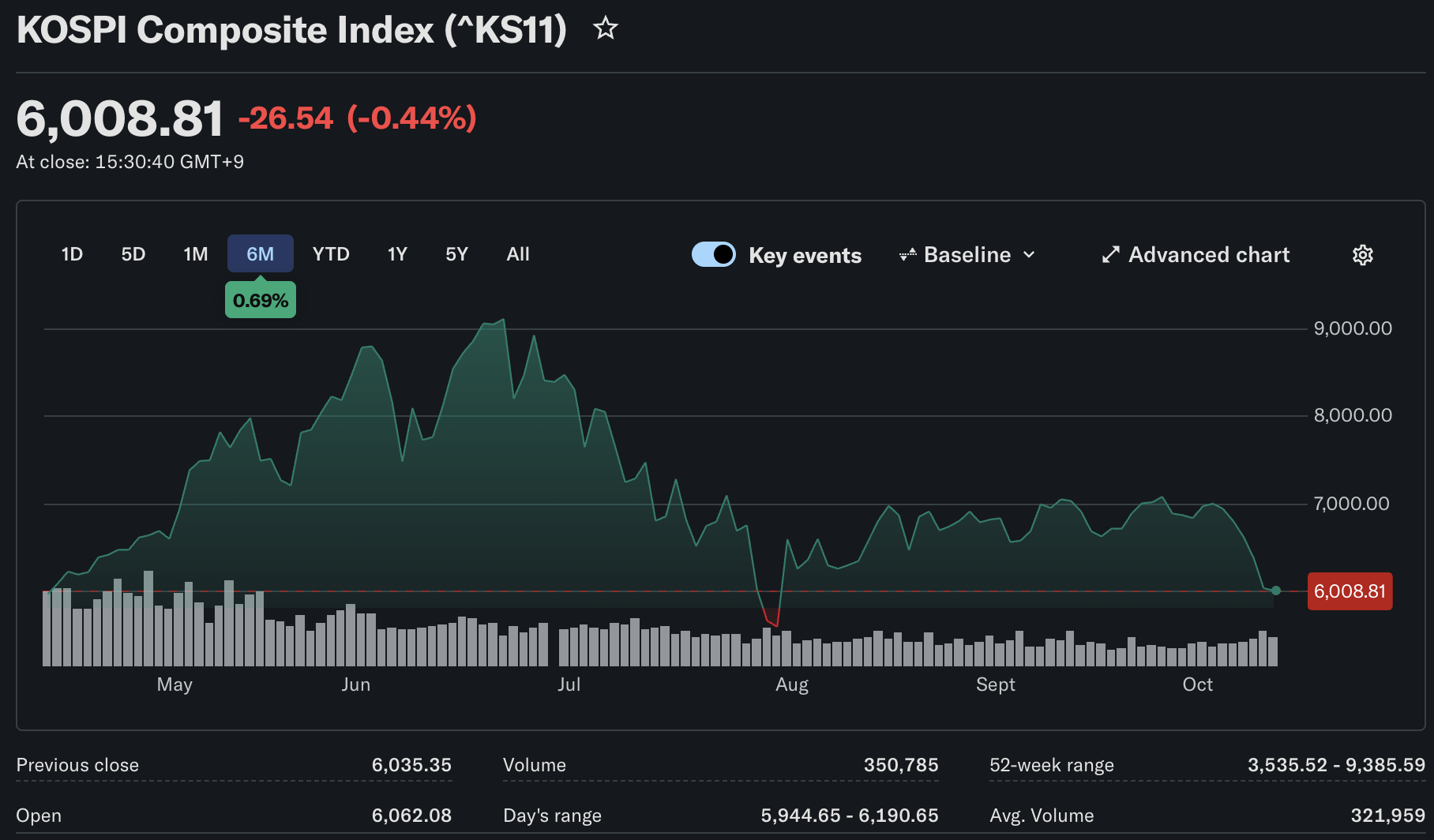Click the Previous close label
This screenshot has height=840, width=1434.
tap(77, 765)
